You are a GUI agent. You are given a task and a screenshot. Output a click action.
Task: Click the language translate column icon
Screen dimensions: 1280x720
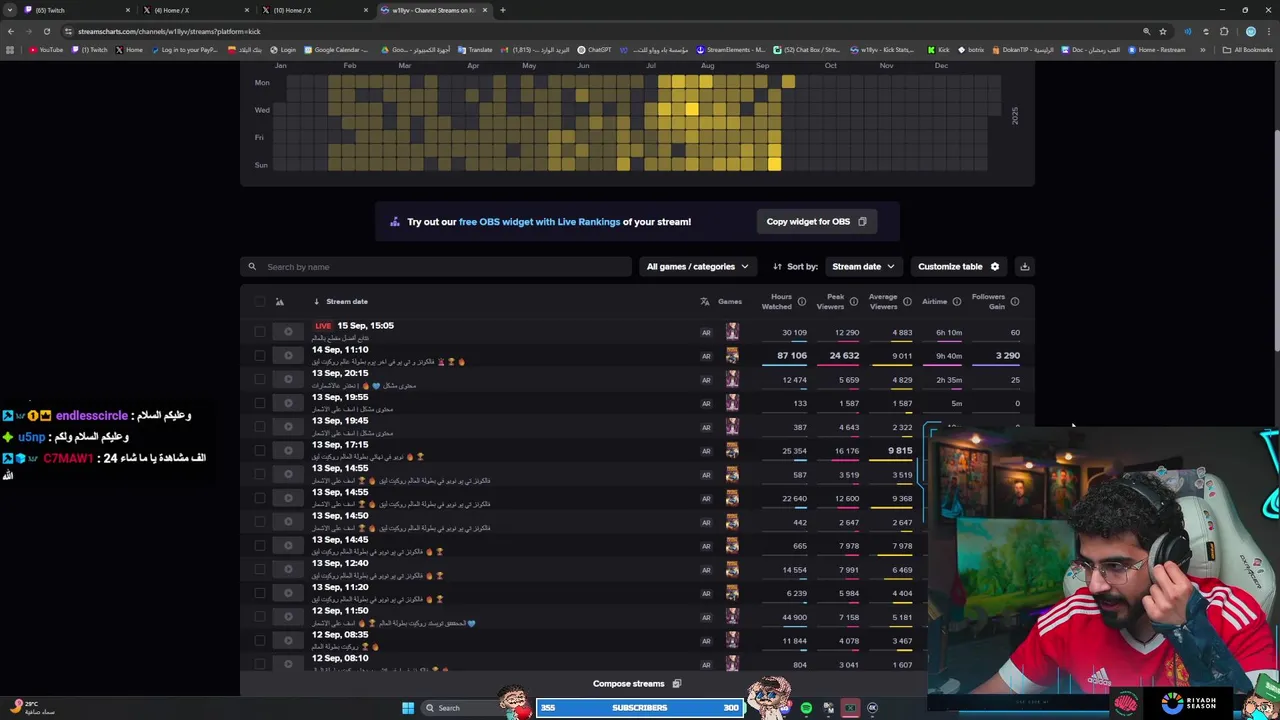pos(705,301)
